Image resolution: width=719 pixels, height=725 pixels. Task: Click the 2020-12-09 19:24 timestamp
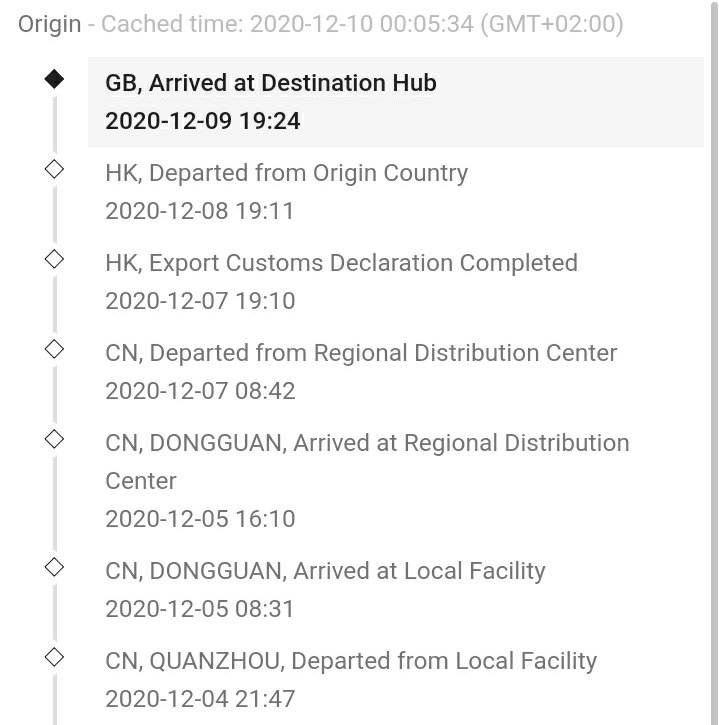click(203, 121)
